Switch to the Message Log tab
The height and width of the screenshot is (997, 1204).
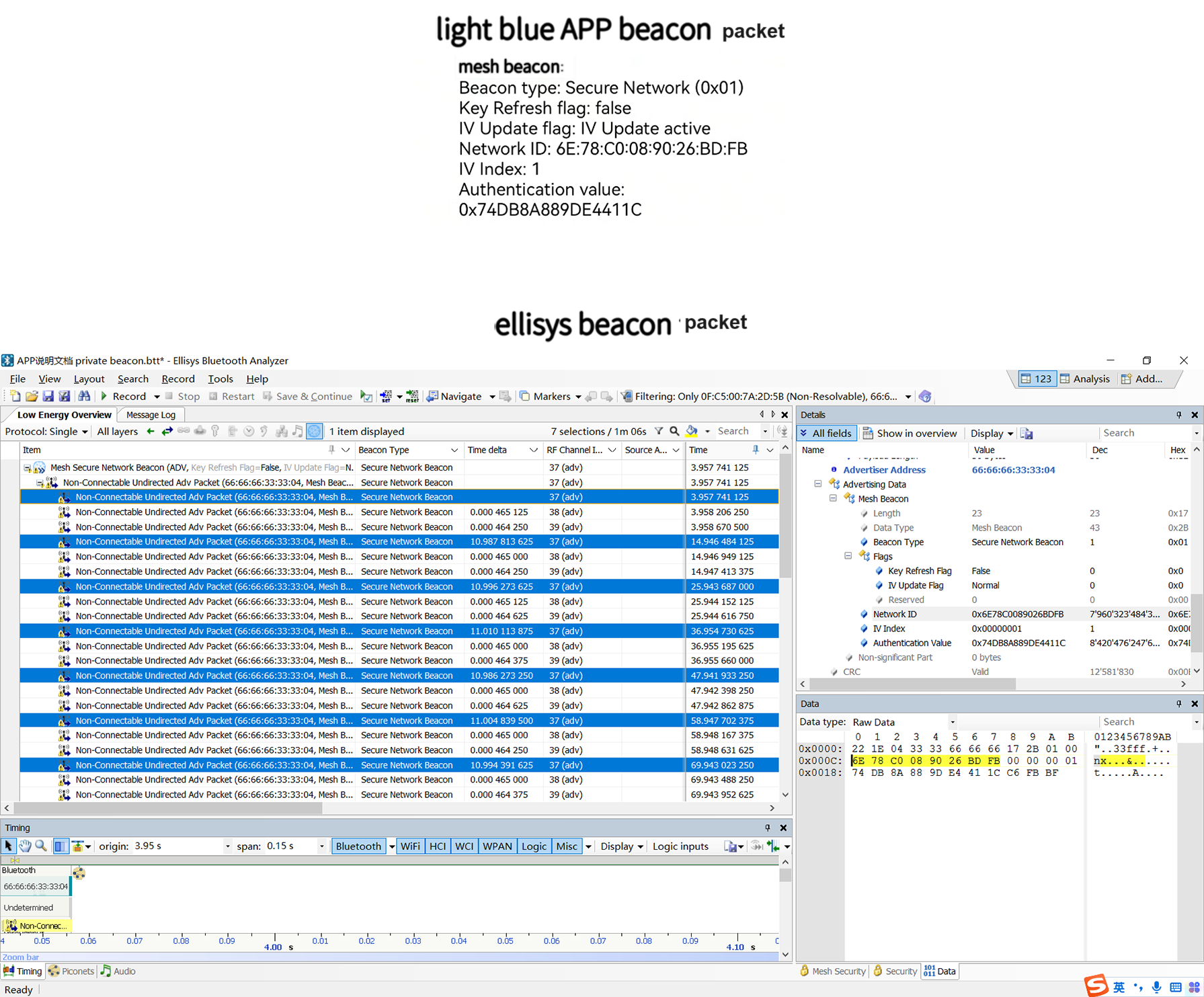tap(151, 415)
